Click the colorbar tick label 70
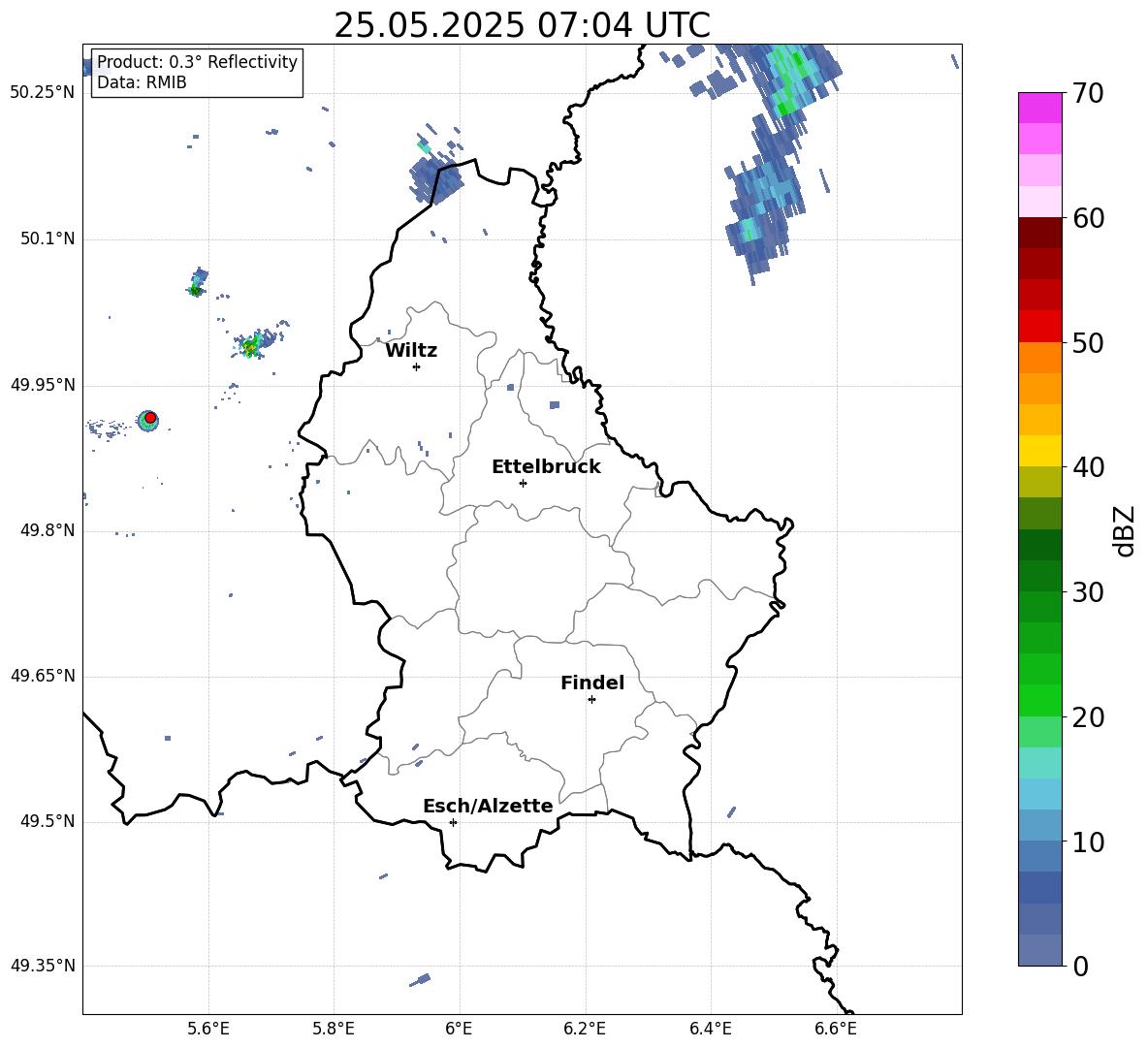This screenshot has width=1148, height=1048. point(1088,94)
